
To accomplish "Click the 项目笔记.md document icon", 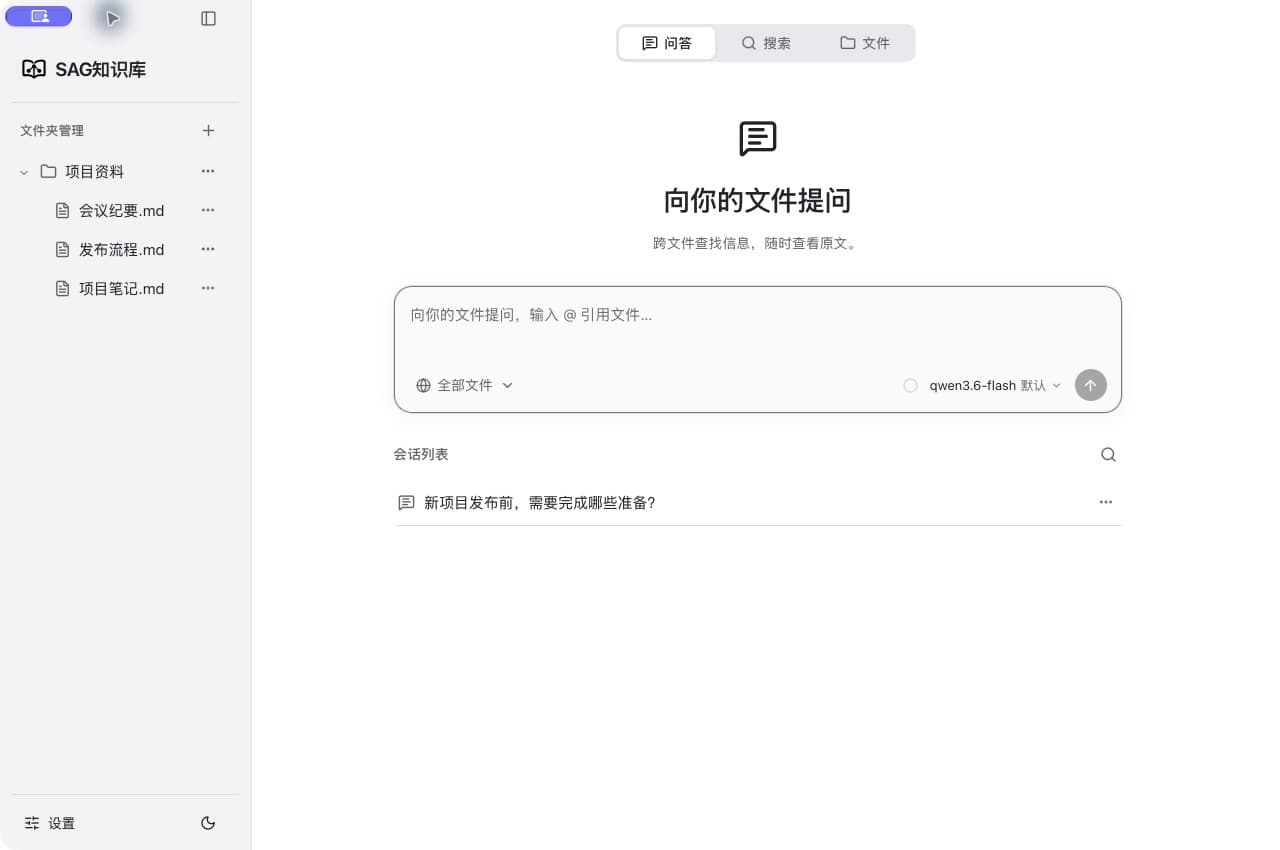I will click(x=62, y=288).
